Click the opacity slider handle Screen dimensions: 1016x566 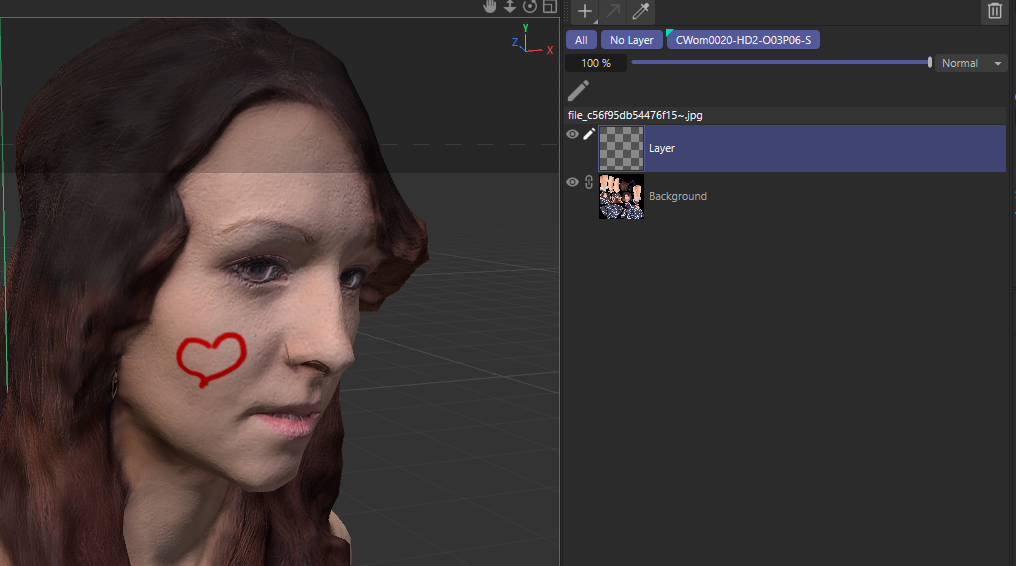(930, 62)
